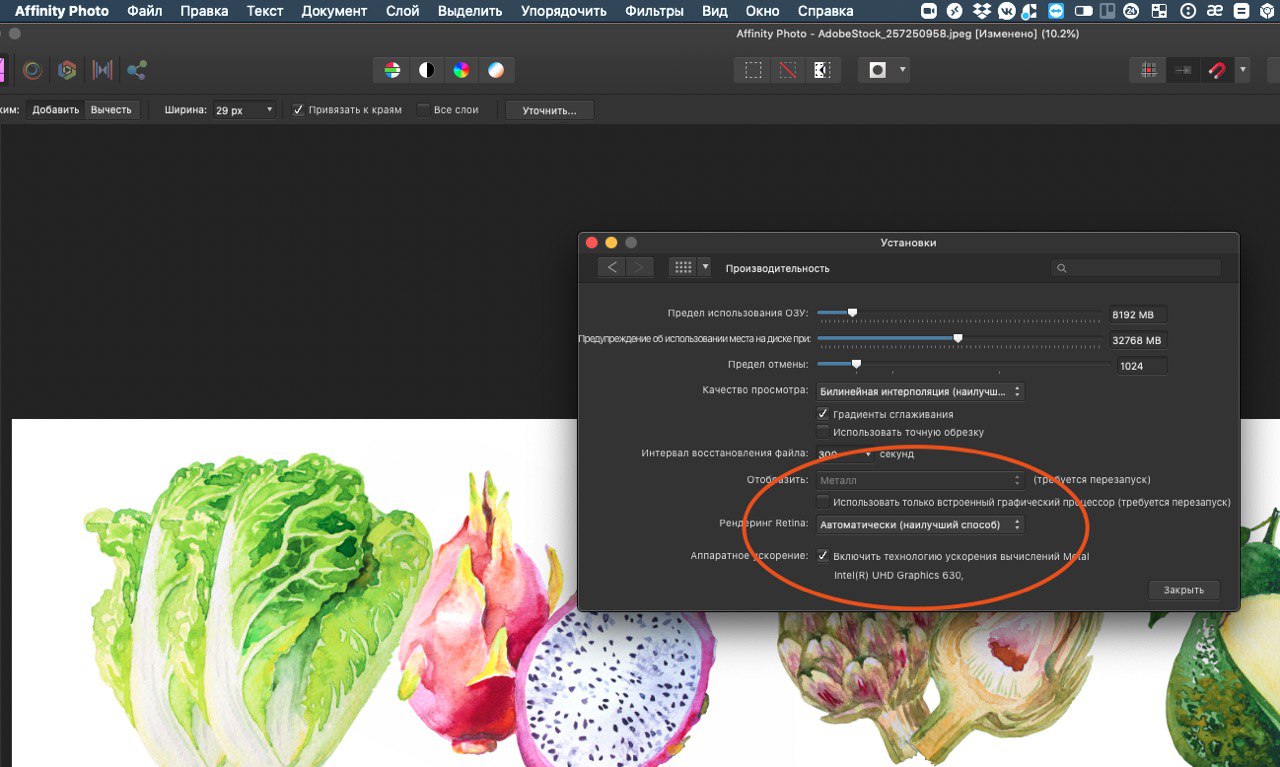Image resolution: width=1280 pixels, height=767 pixels.
Task: Enable the Все слои checkbox
Action: tap(423, 110)
